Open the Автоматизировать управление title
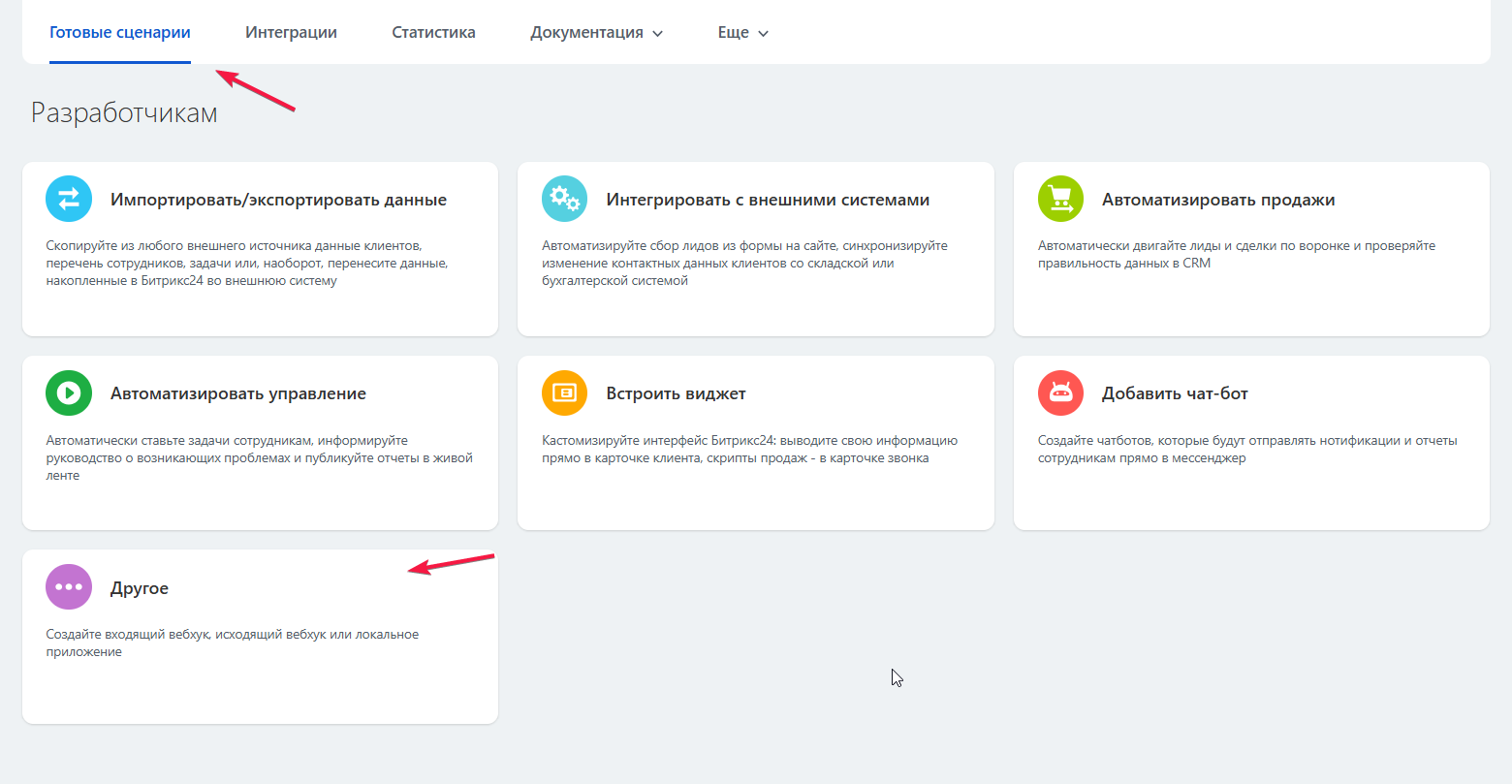This screenshot has height=784, width=1512. 238,394
